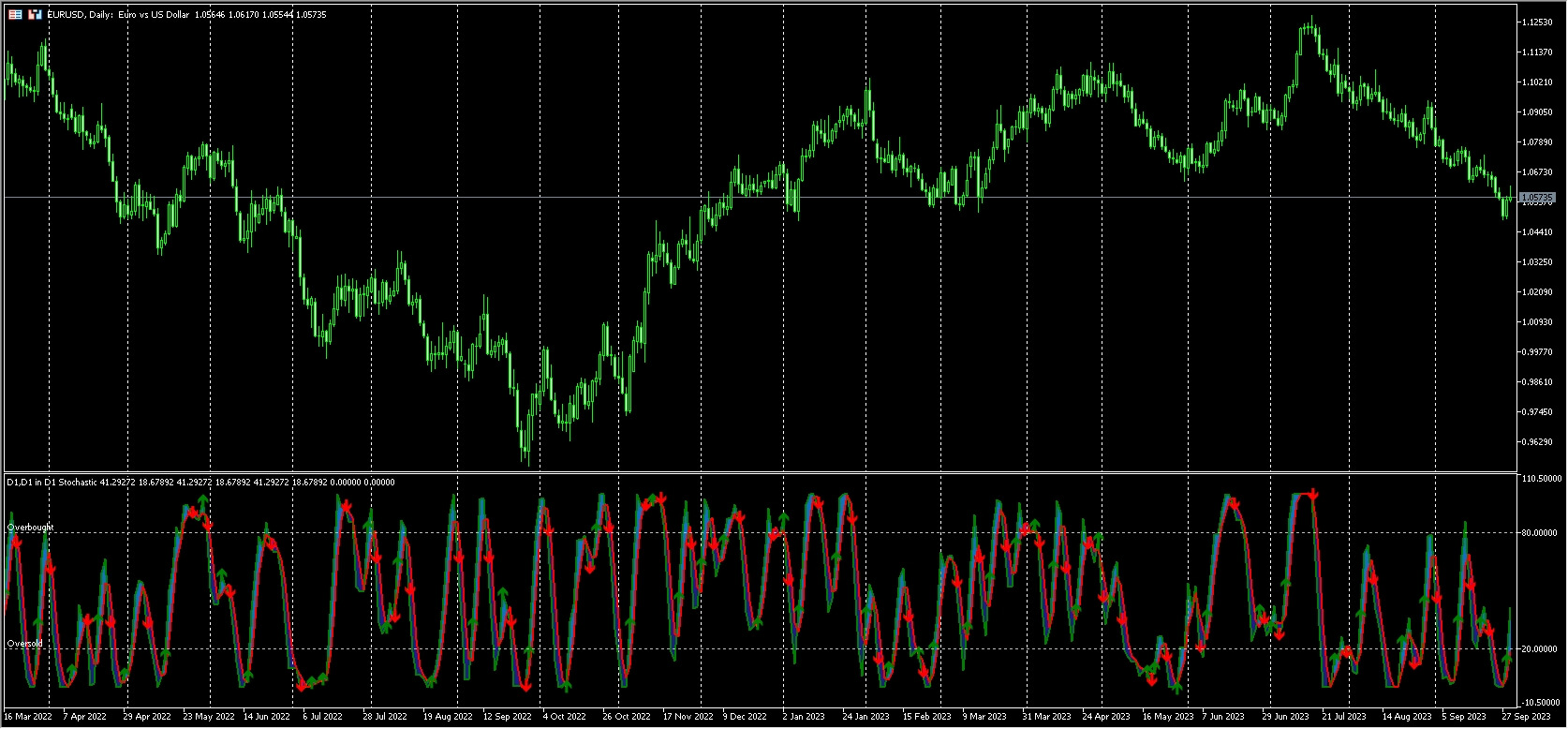The width and height of the screenshot is (1568, 729).
Task: Select the "4 Oct 2022" date label
Action: coord(565,717)
